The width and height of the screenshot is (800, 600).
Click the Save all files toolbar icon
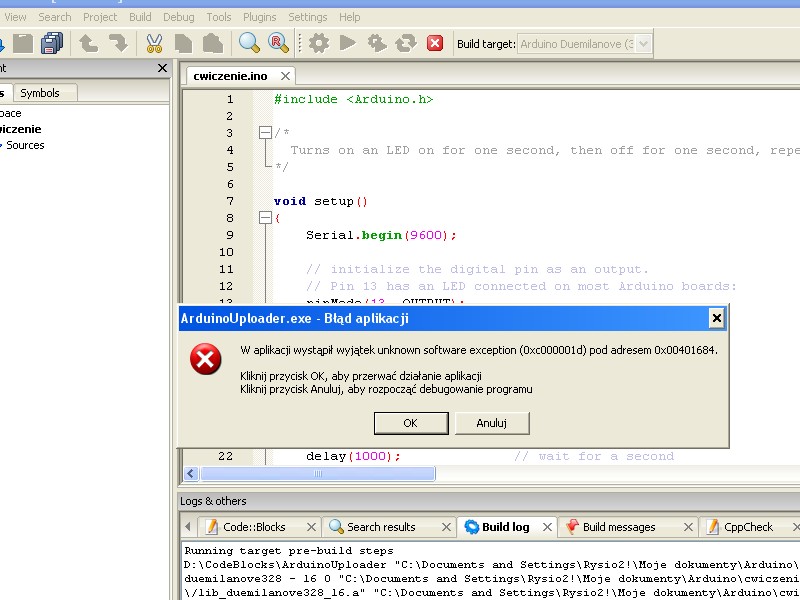point(52,43)
